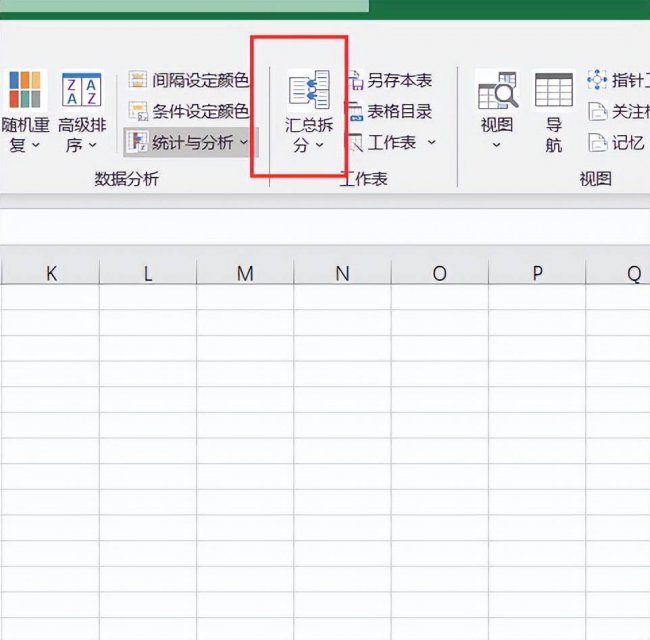Select column N header
The height and width of the screenshot is (640, 650).
tap(342, 273)
